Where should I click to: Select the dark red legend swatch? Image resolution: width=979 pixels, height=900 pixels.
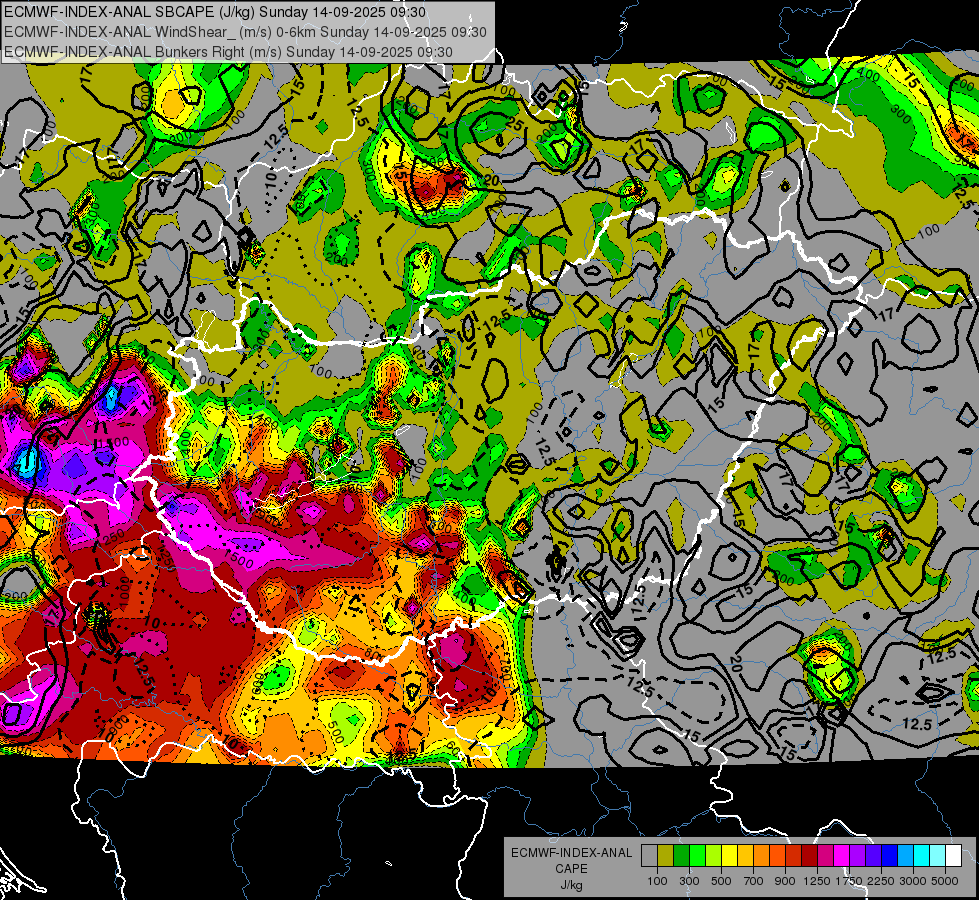click(x=809, y=856)
